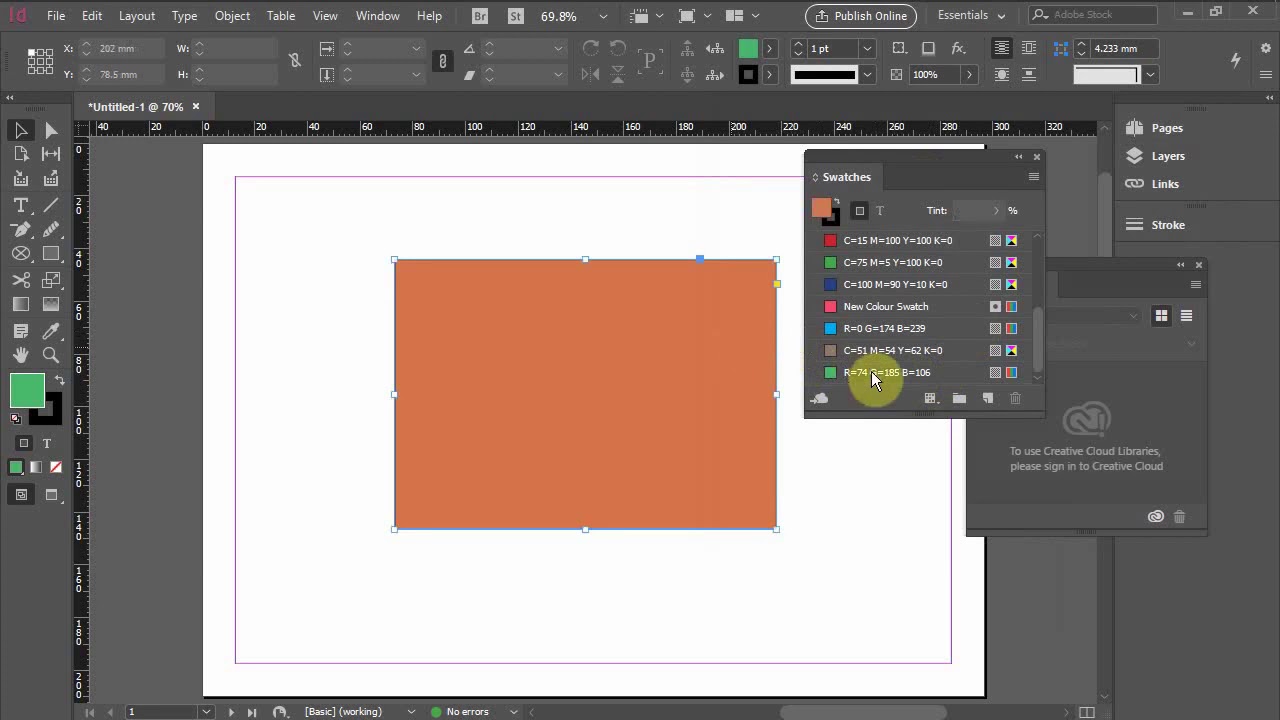This screenshot has width=1280, height=720.
Task: Click New Swatch icon in Swatches panel
Action: pos(988,398)
